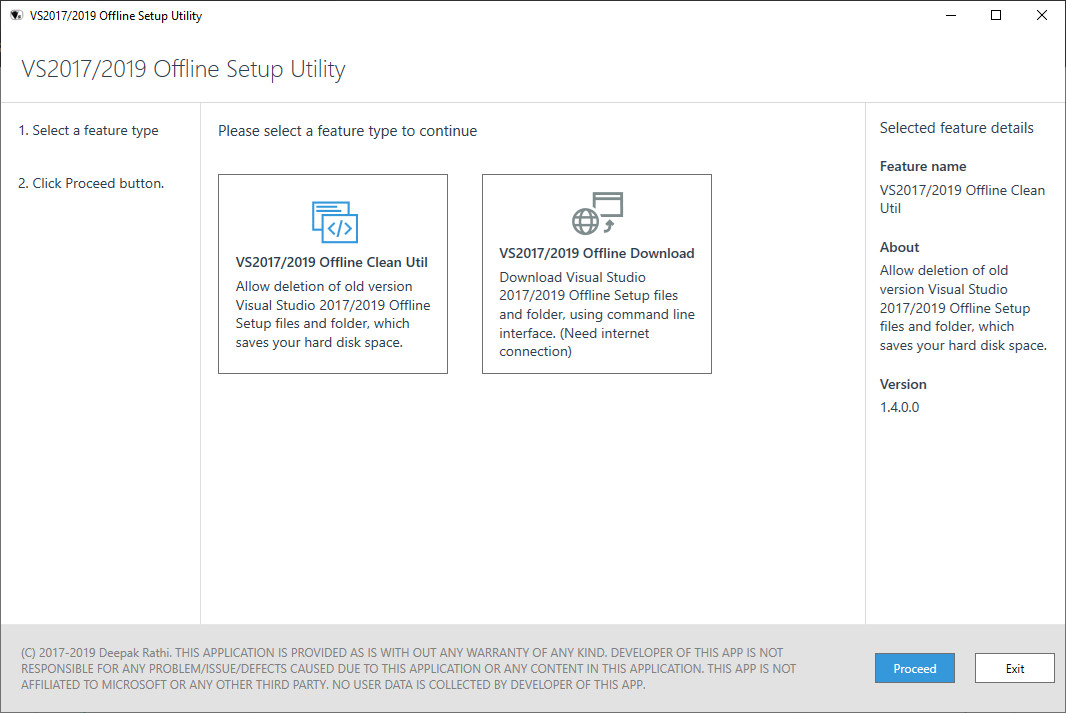Click the Exit button
Screen dimensions: 1066x713
click(x=1014, y=668)
